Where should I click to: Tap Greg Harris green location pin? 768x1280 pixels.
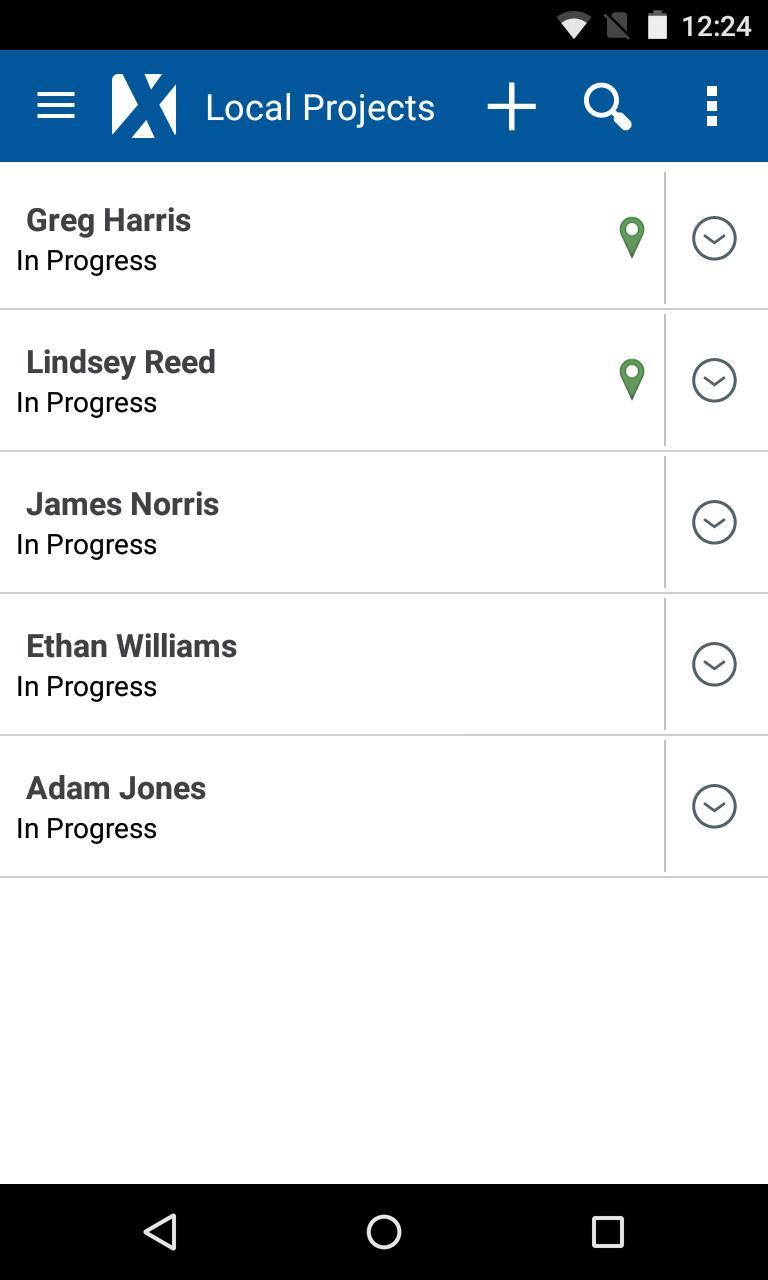(x=632, y=237)
